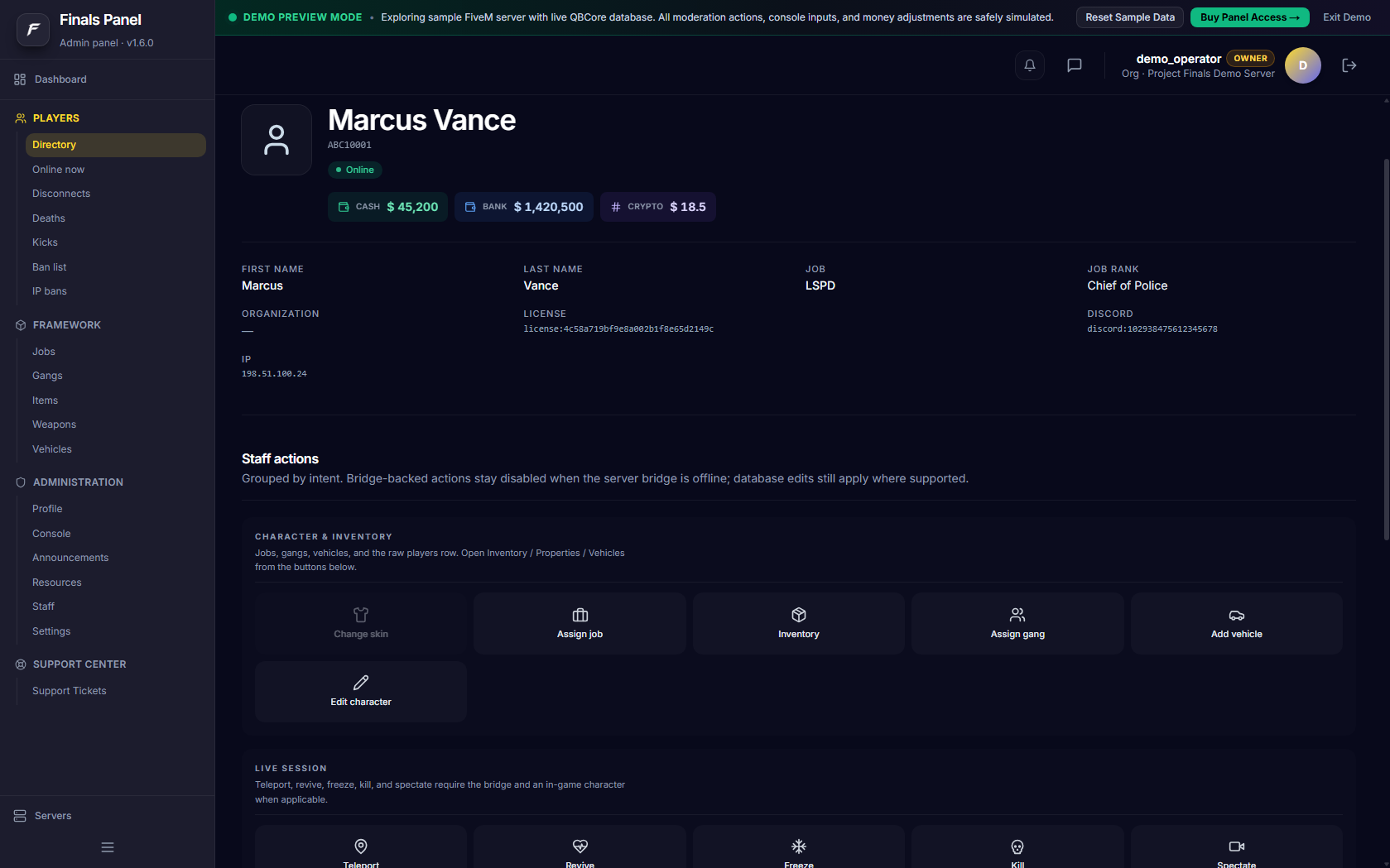Click the Change skin shirt icon
The height and width of the screenshot is (868, 1390).
tap(361, 615)
